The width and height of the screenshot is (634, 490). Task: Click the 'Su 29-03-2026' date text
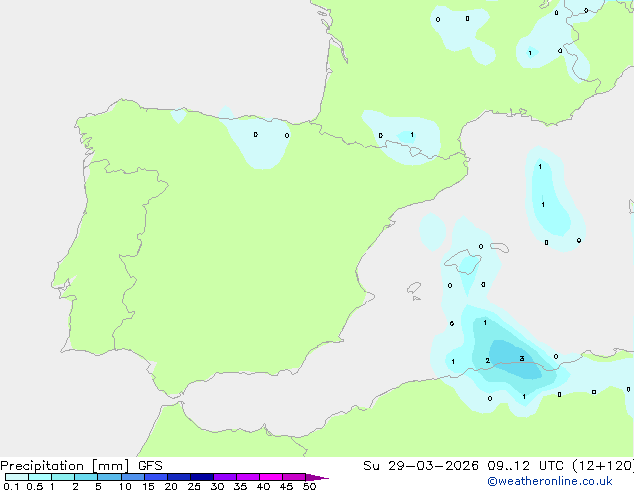click(x=421, y=466)
